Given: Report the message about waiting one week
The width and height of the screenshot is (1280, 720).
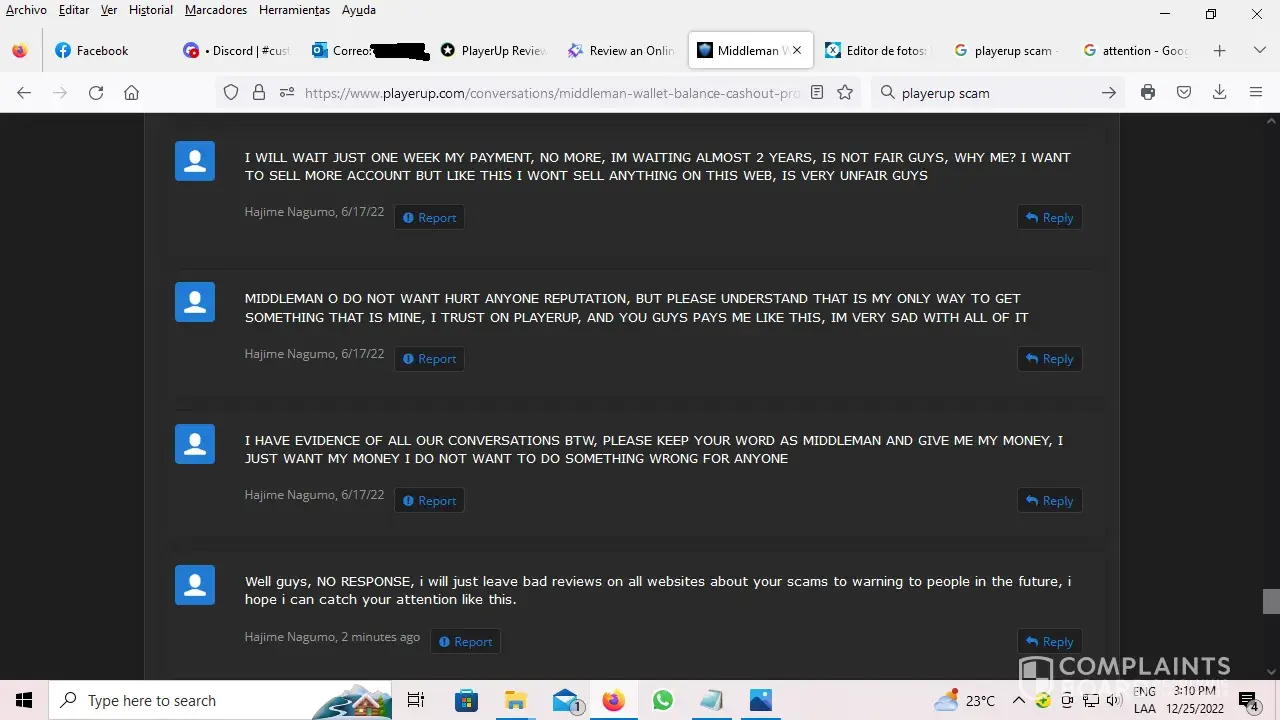Looking at the screenshot, I should pos(429,218).
